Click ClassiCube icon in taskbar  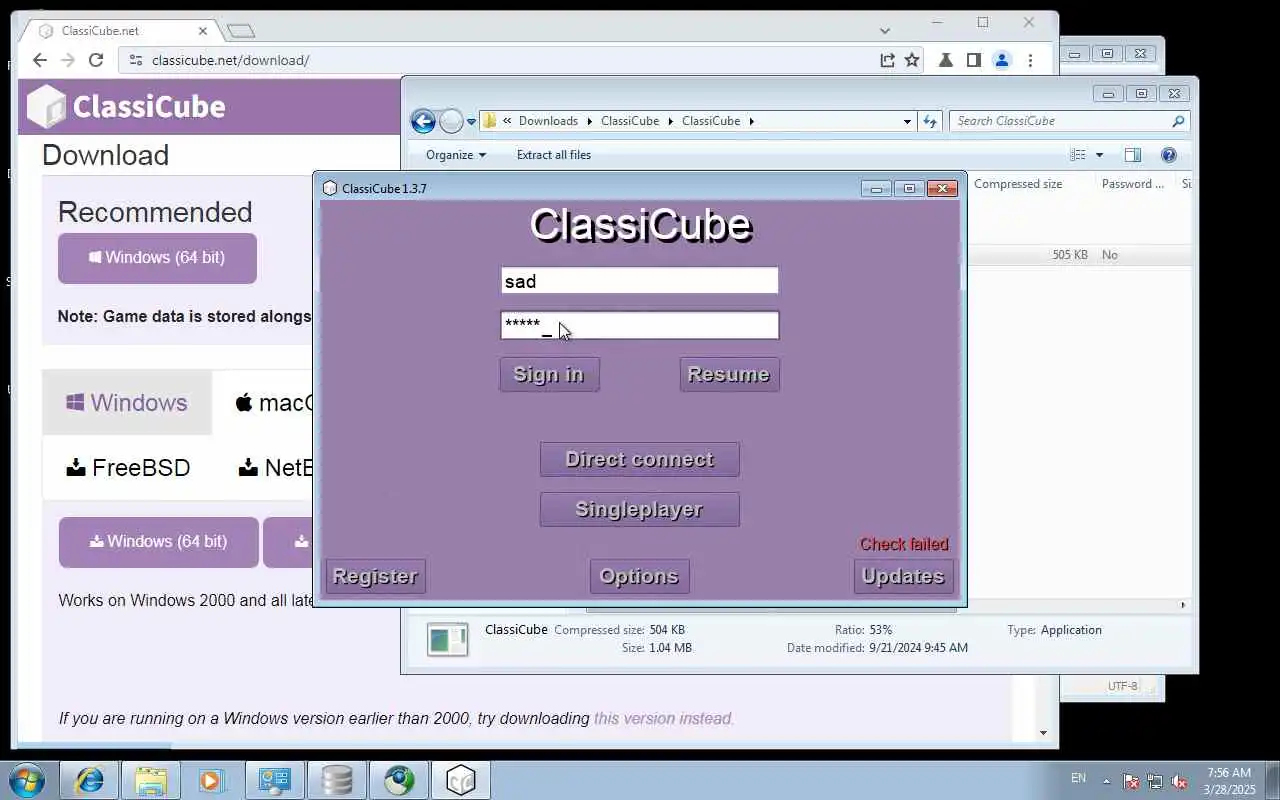(460, 780)
